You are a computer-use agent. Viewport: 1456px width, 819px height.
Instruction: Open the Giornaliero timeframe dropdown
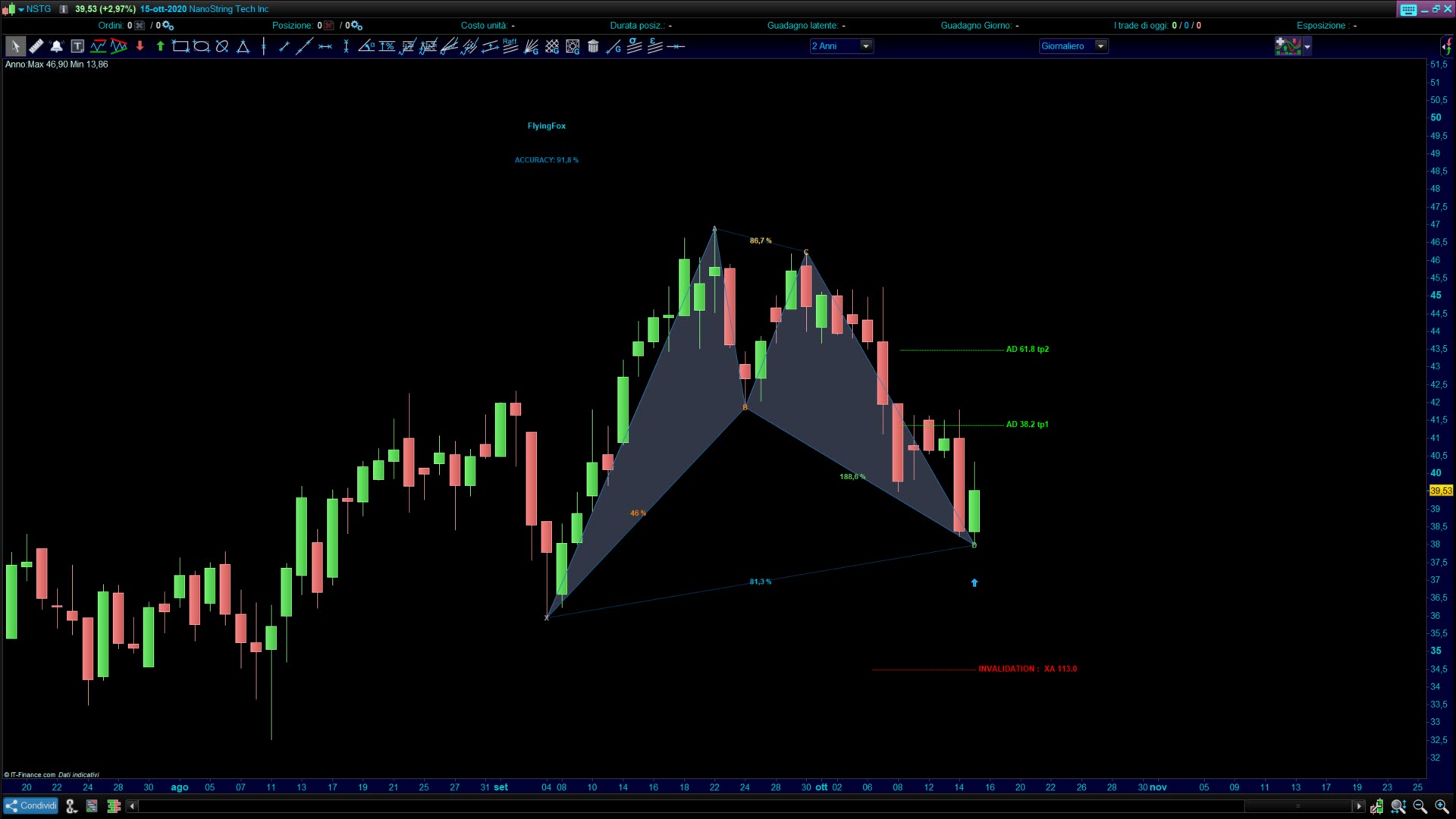click(1100, 46)
